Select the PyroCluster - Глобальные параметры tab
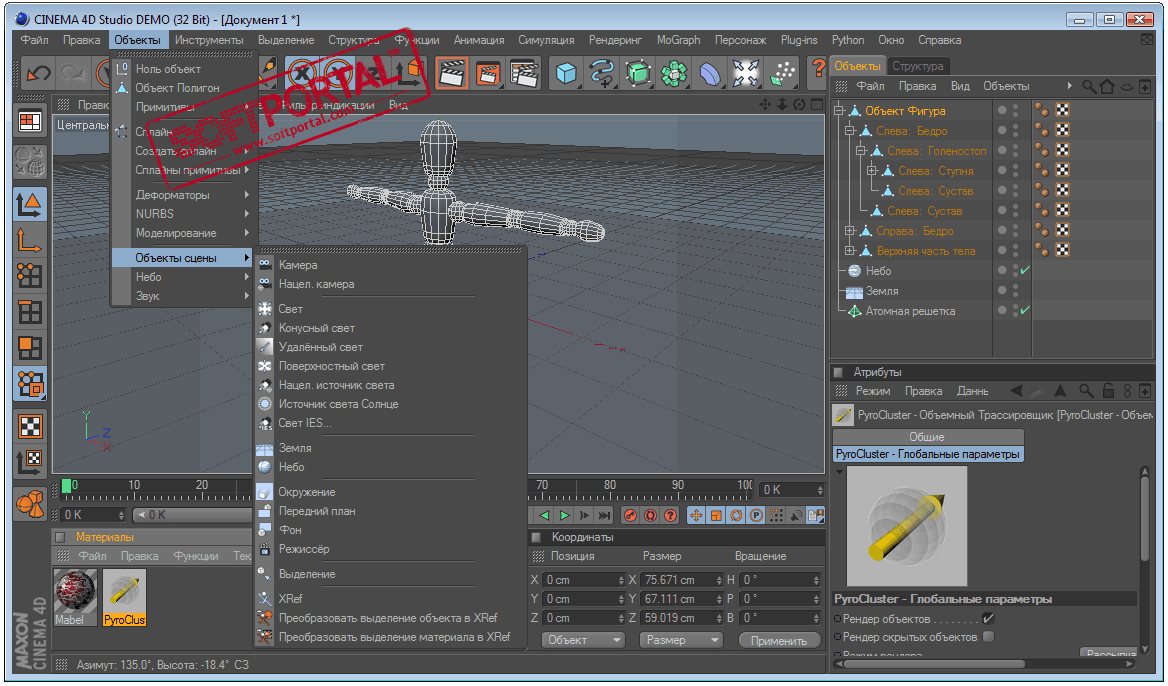 point(927,454)
